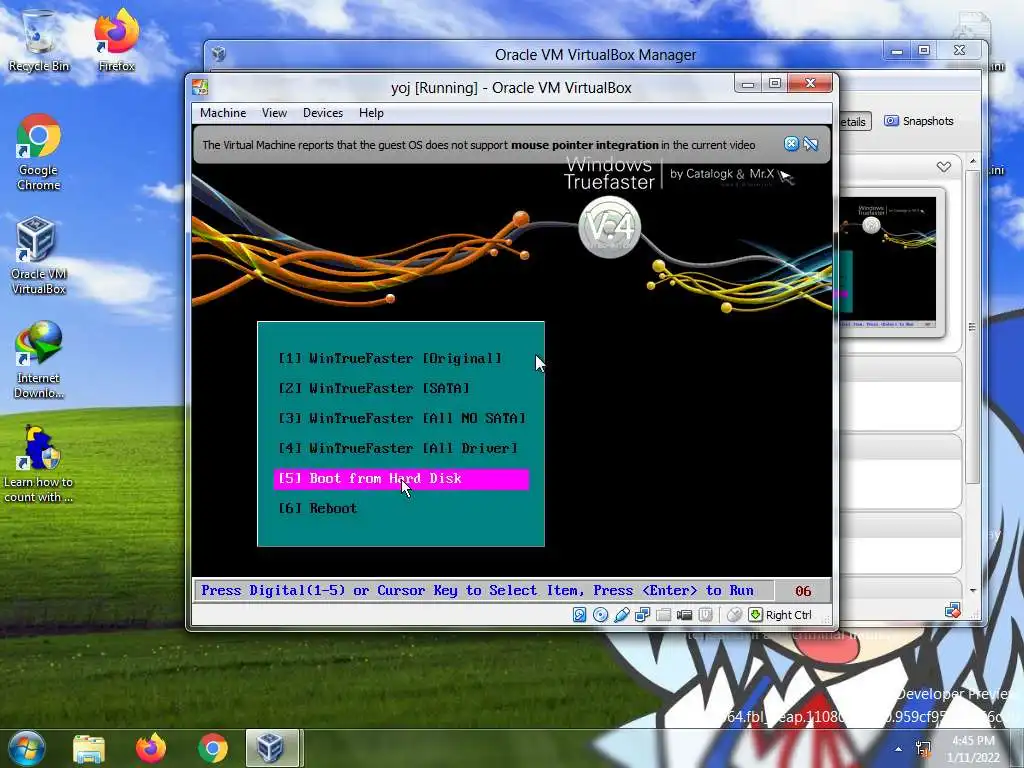The image size is (1024, 768).
Task: Select Oracle VM VirtualBox desktop shortcut
Action: tap(39, 255)
